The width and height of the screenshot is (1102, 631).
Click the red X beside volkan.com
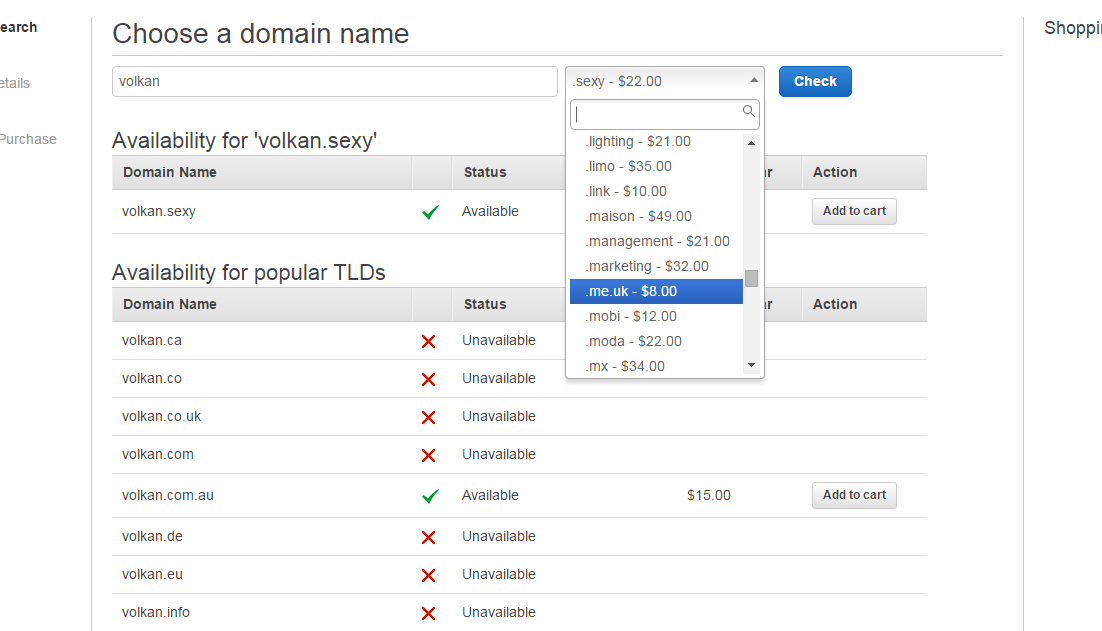tap(428, 455)
